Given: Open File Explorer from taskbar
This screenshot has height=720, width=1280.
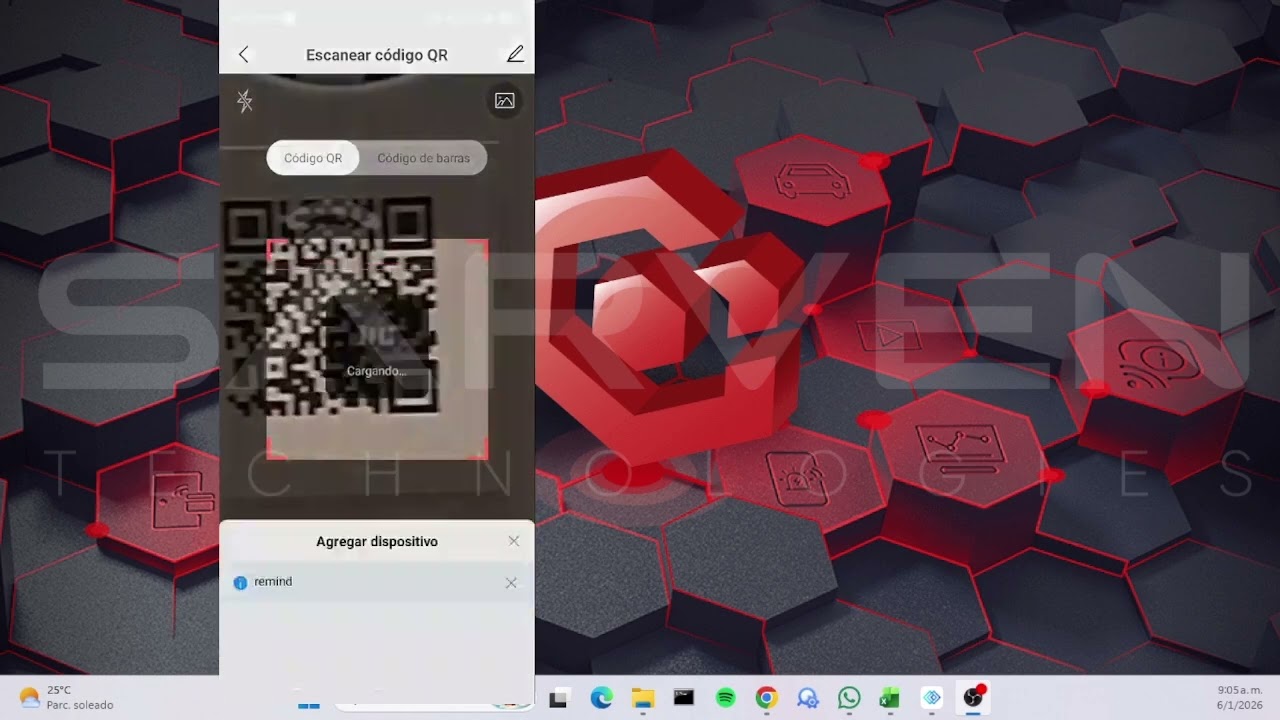Looking at the screenshot, I should pos(642,698).
